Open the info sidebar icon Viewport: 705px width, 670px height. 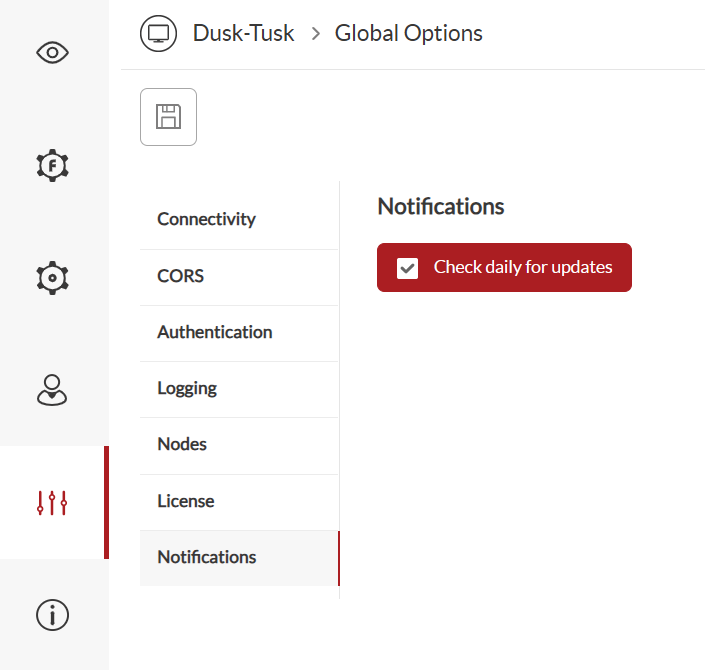(x=53, y=615)
